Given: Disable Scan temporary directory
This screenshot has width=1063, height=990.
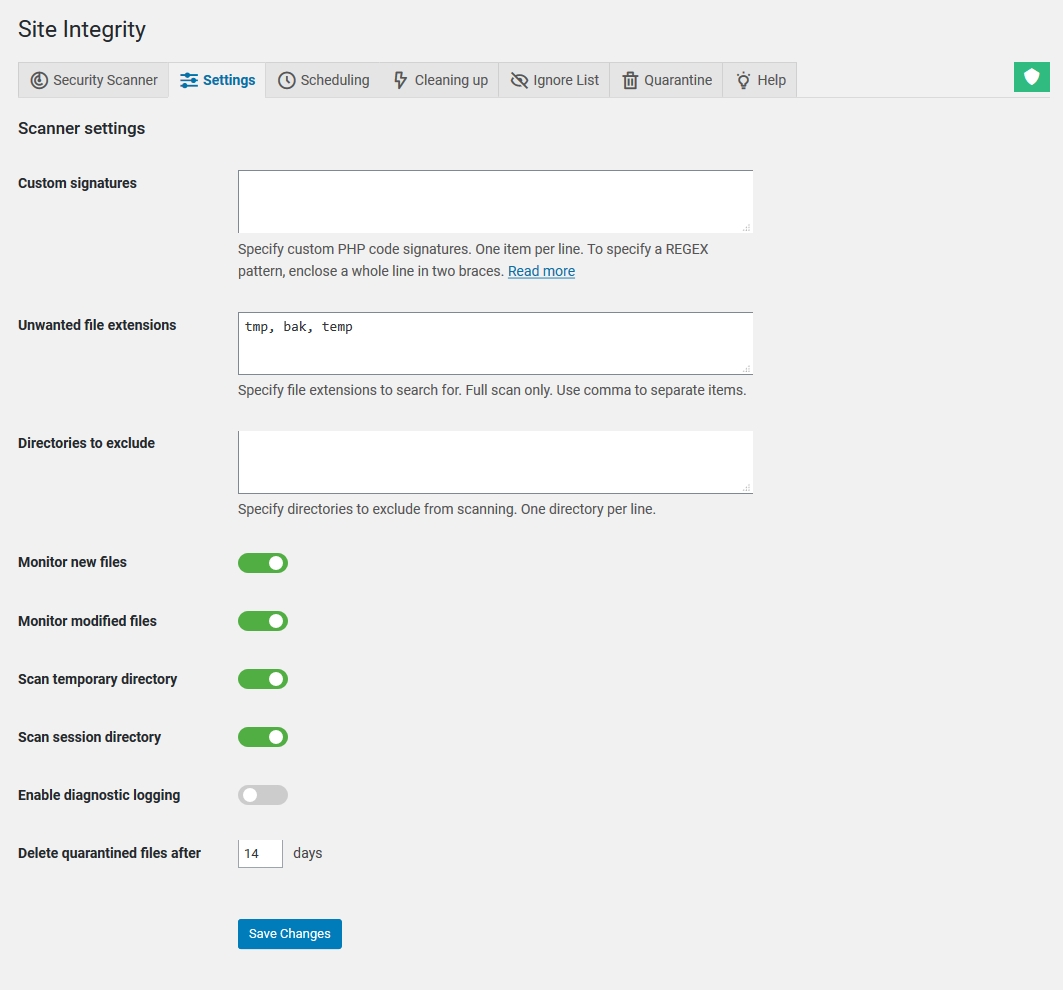Looking at the screenshot, I should 262,679.
